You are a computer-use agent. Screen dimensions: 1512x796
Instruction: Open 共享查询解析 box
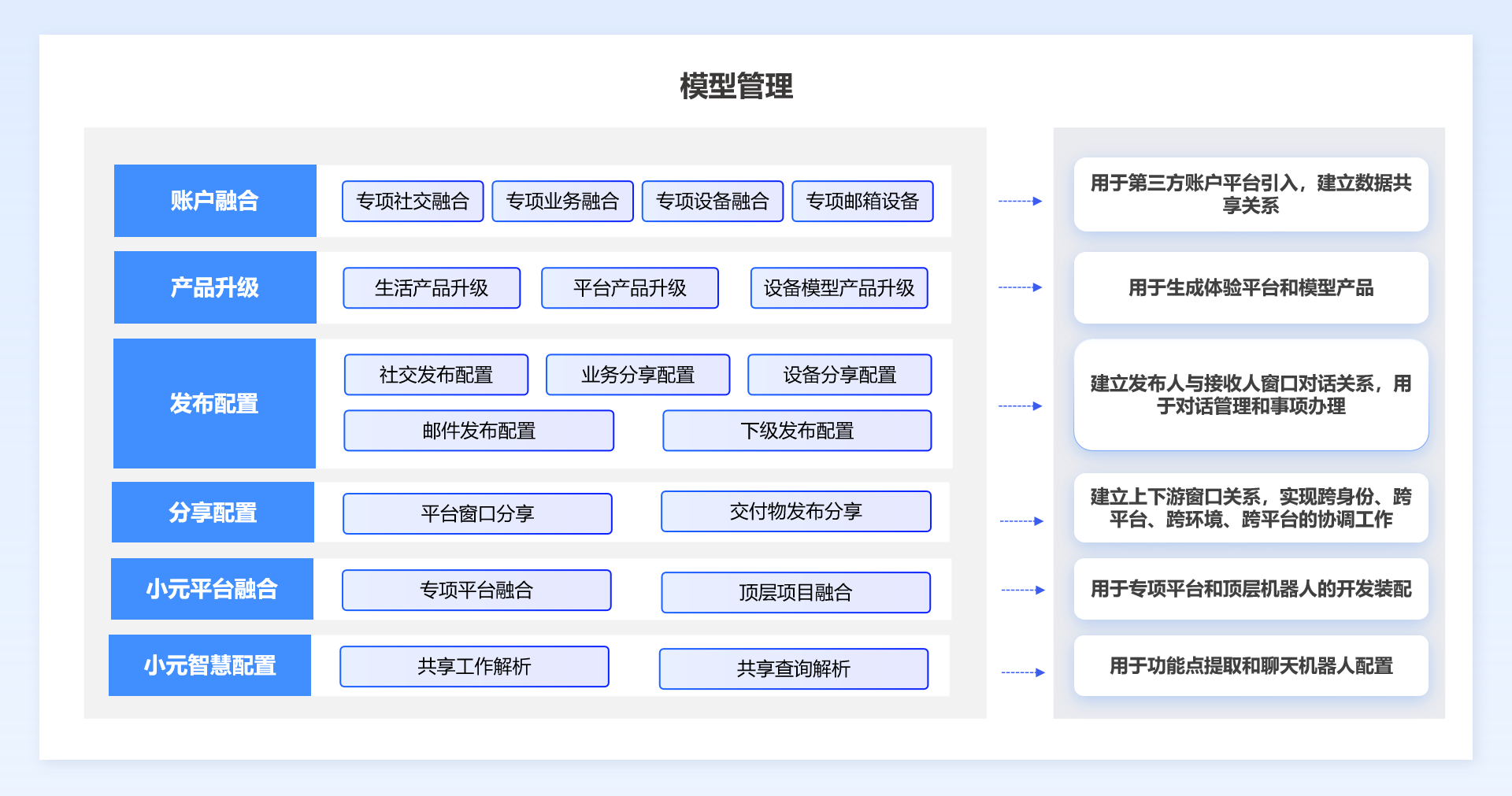click(x=793, y=669)
